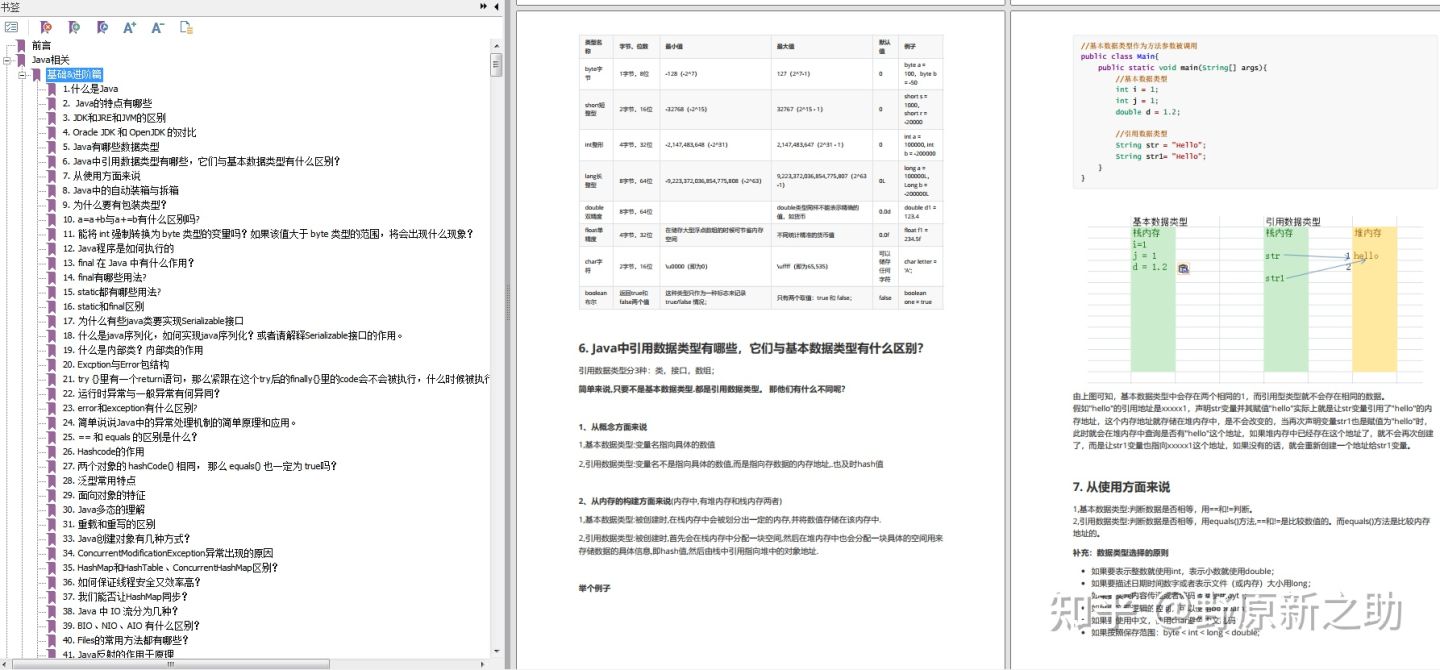
Task: Open bookmark 5. Java有哪些数据类型
Action: [x=111, y=147]
